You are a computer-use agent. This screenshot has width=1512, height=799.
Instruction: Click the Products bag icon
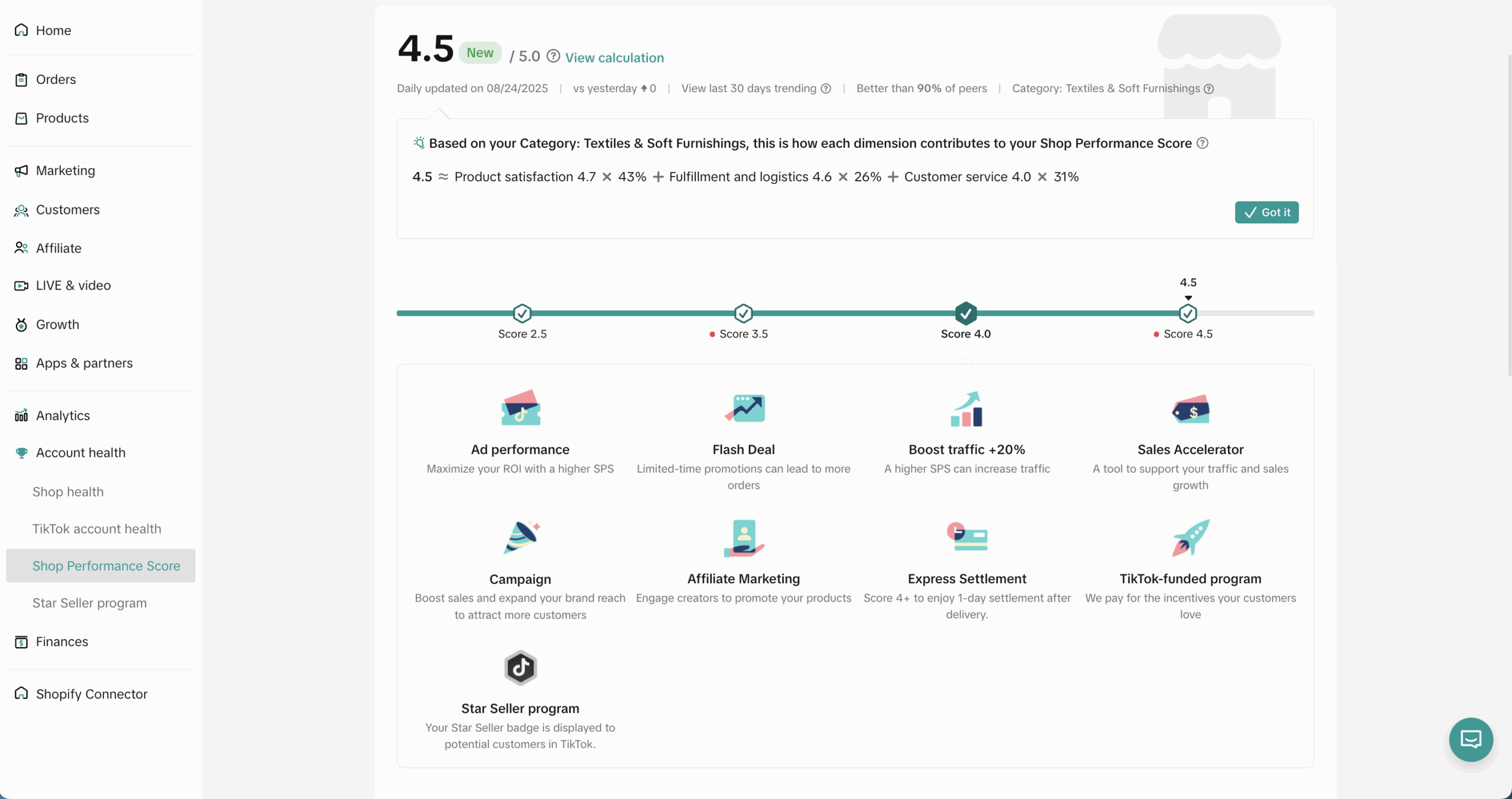(x=21, y=118)
